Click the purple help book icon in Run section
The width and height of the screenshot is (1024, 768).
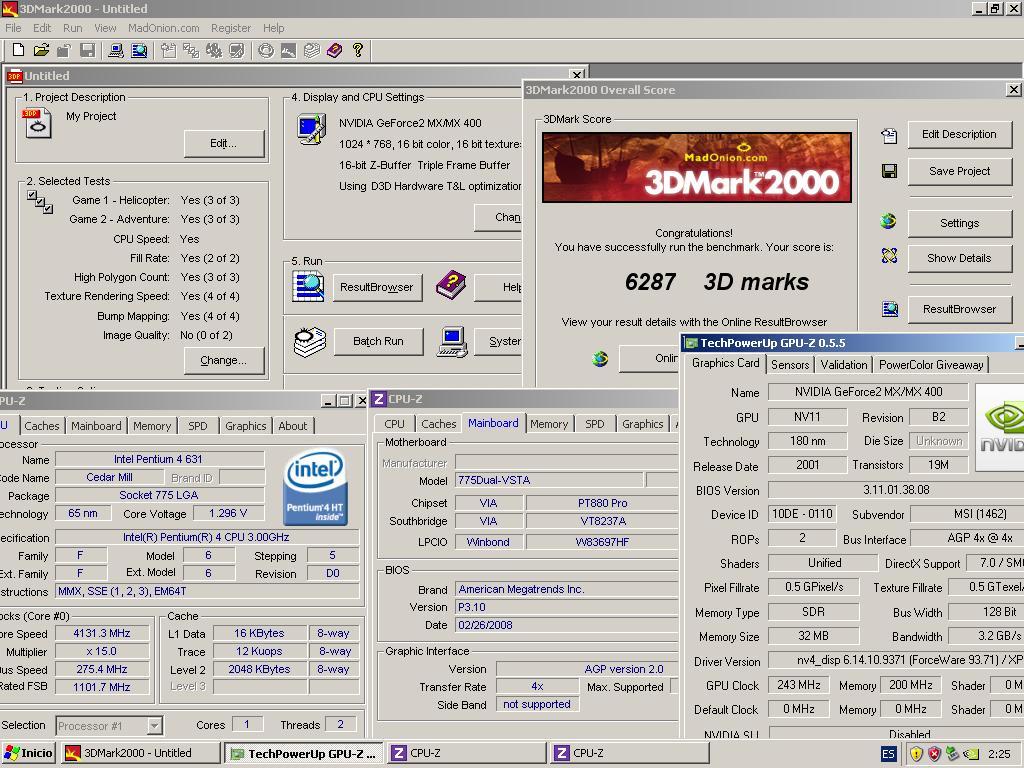click(x=451, y=286)
